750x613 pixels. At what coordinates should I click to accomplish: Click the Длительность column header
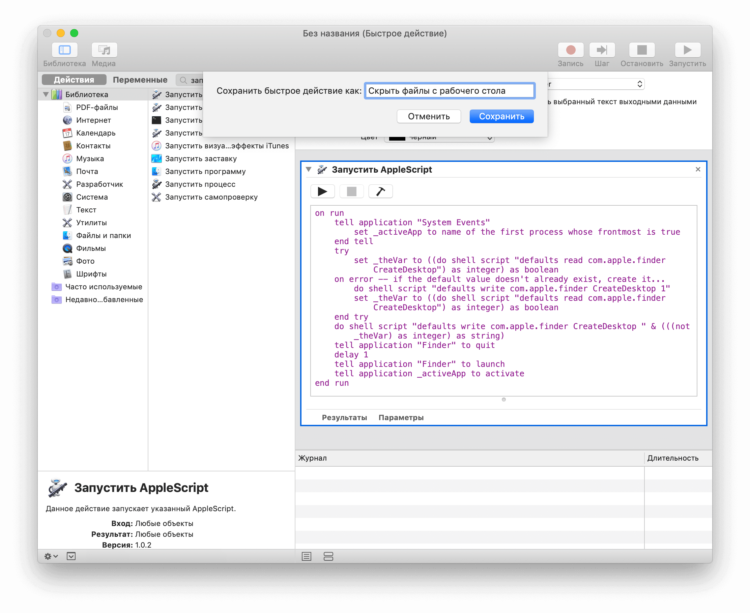point(678,458)
